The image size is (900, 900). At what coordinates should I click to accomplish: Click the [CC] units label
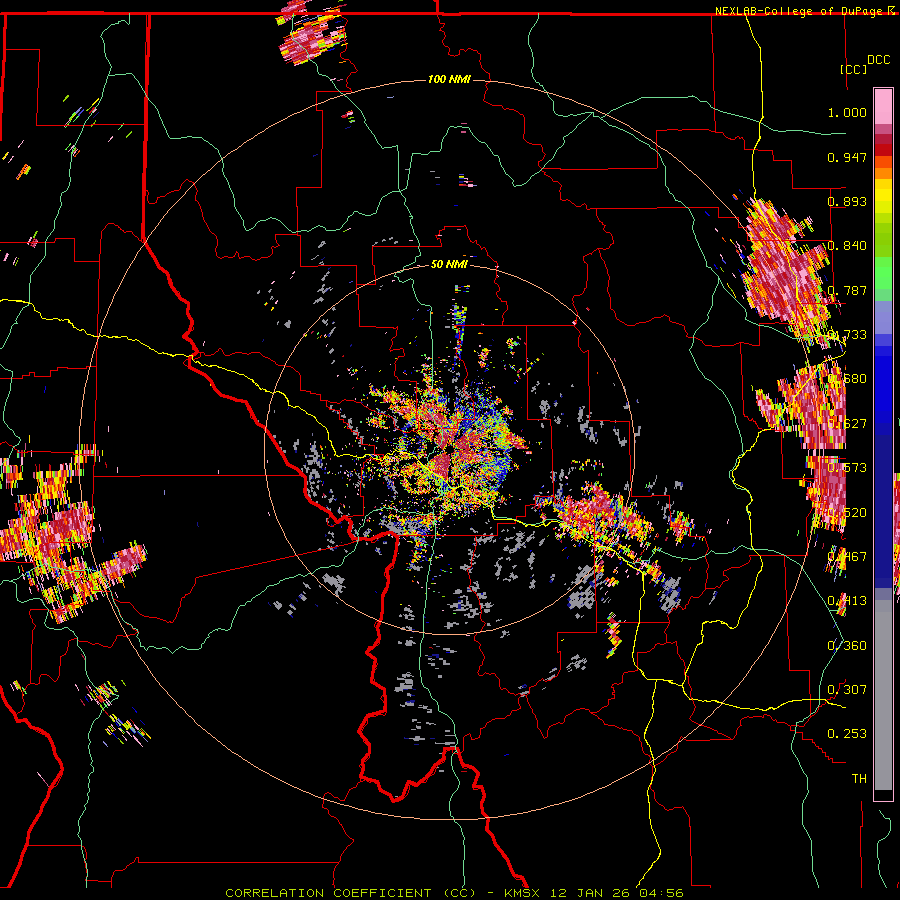click(854, 69)
